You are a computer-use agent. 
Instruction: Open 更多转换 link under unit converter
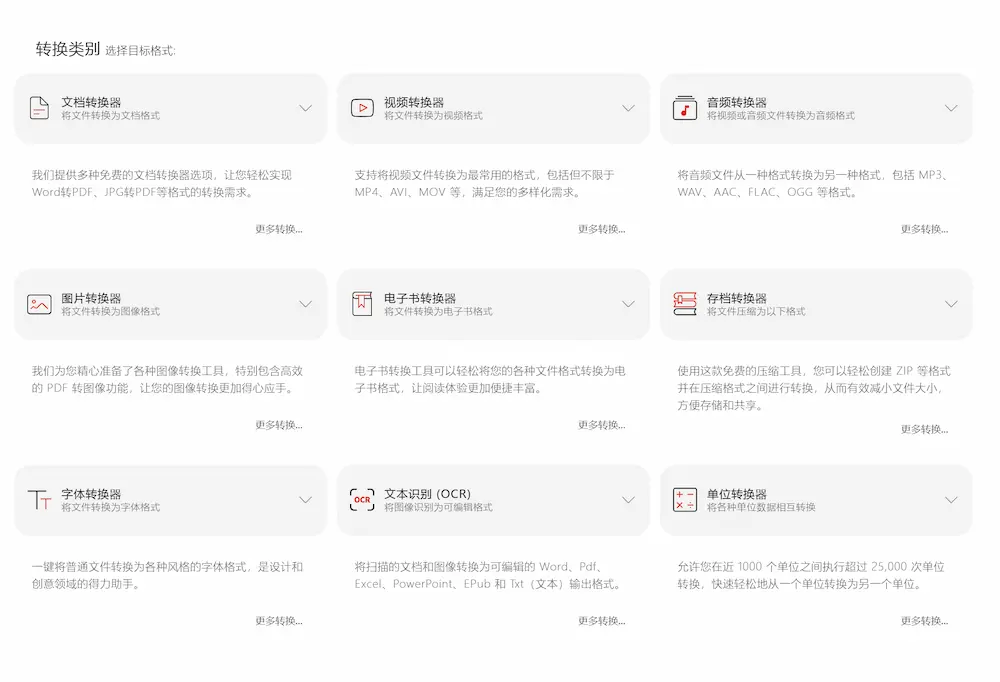[924, 621]
